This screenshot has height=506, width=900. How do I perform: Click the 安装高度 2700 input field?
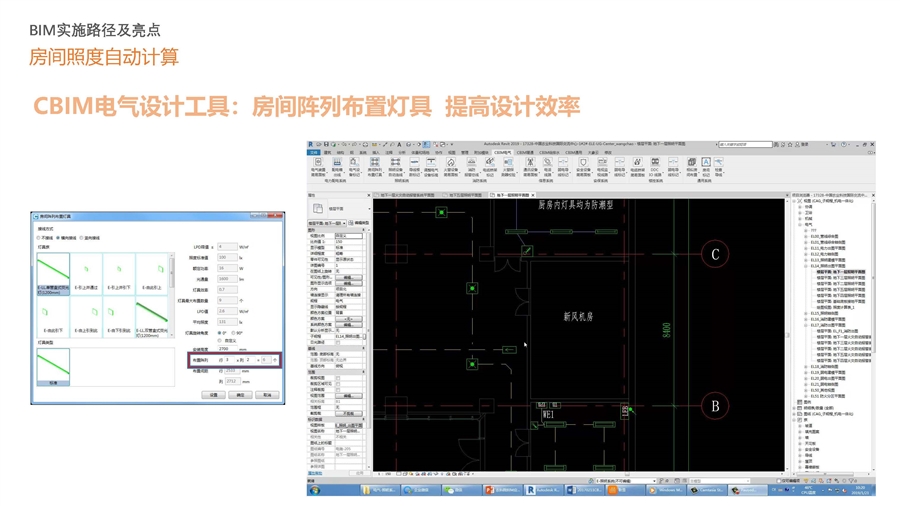[228, 349]
